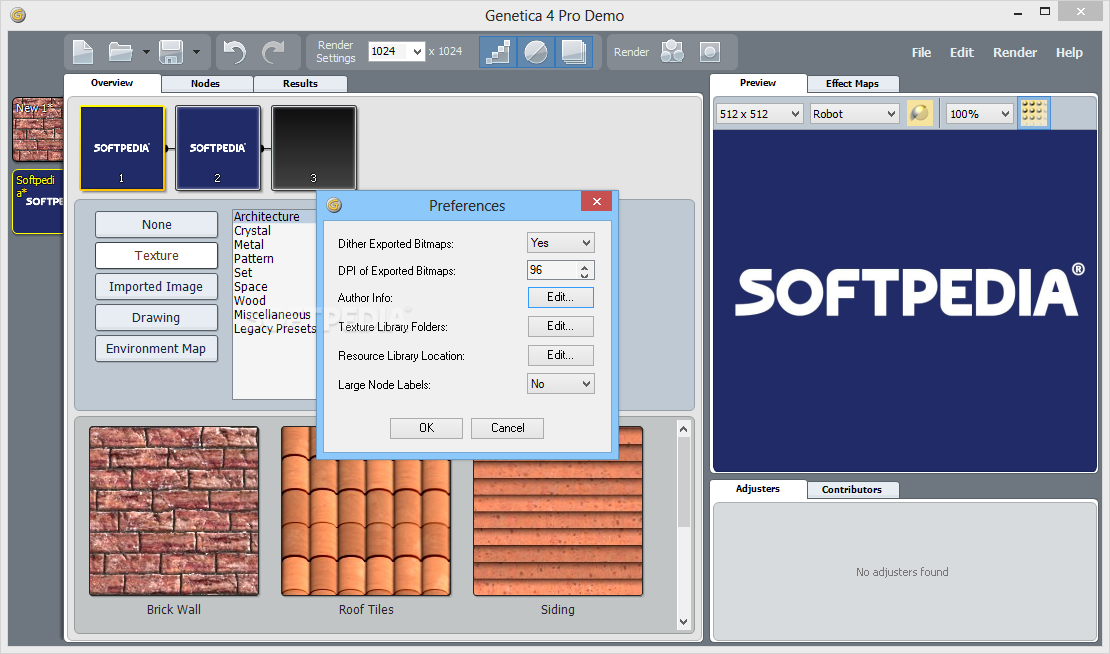The width and height of the screenshot is (1110, 654).
Task: Select the Space category
Action: [x=251, y=287]
